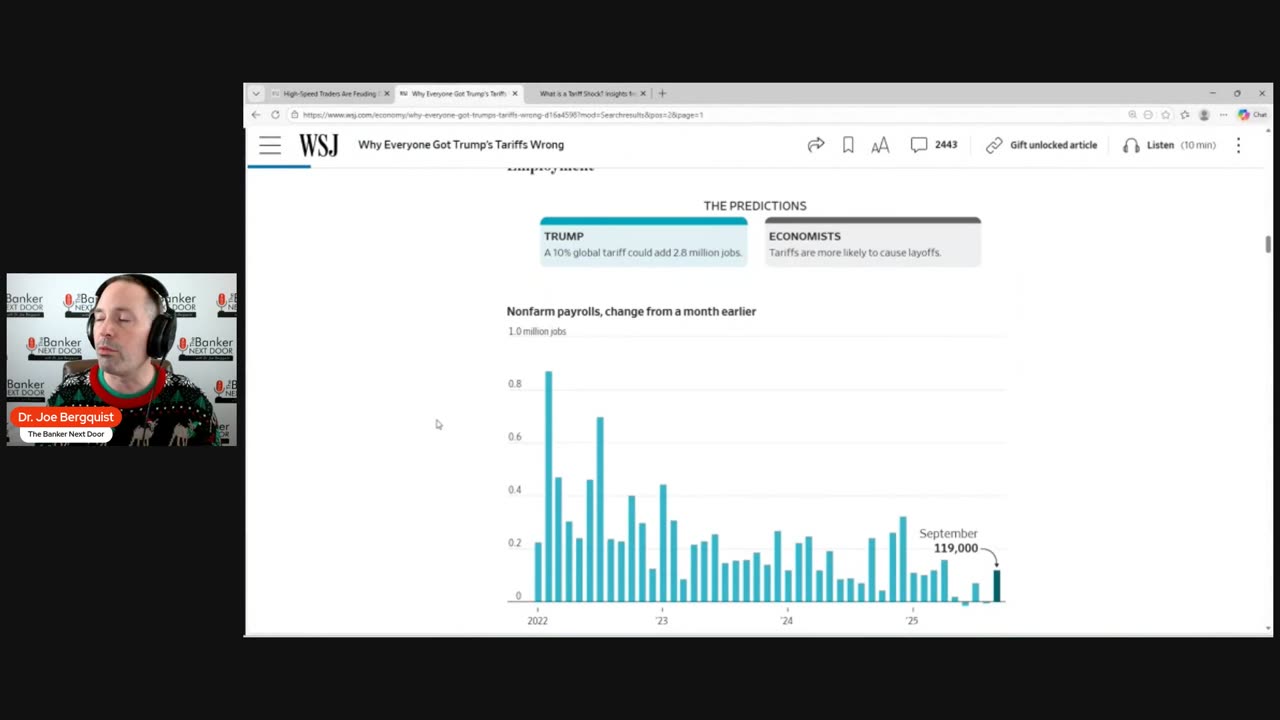Select the ECONOMISTS prediction card

tap(873, 241)
